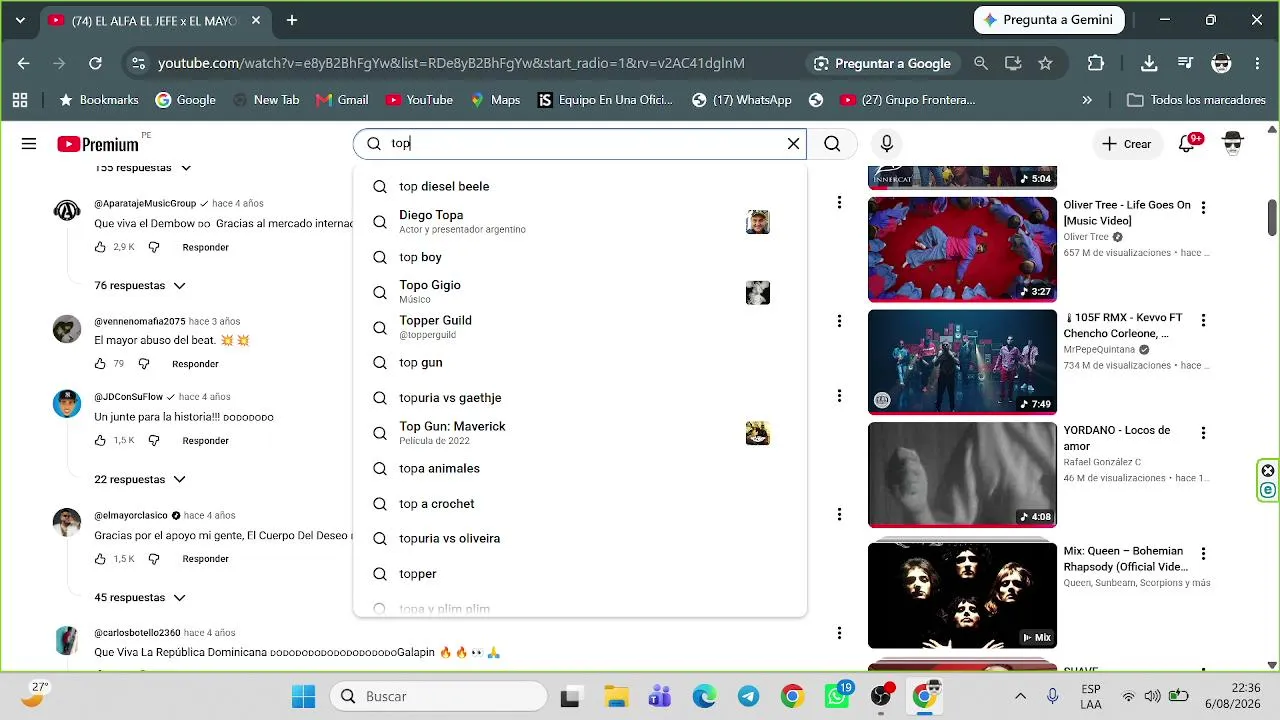Image resolution: width=1280 pixels, height=720 pixels.
Task: Open Oliver Tree Life Goes On thumbnail
Action: [962, 249]
